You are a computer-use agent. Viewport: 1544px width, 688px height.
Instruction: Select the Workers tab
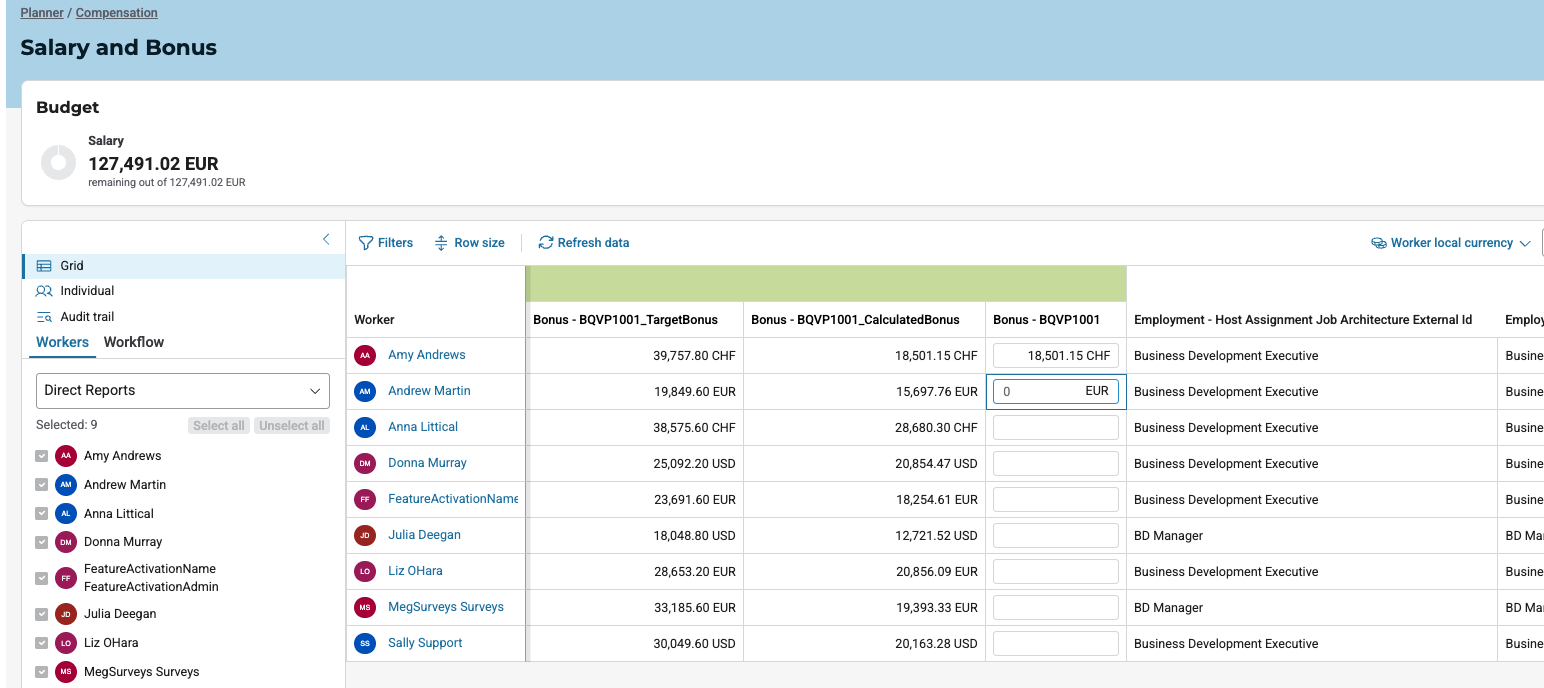62,342
